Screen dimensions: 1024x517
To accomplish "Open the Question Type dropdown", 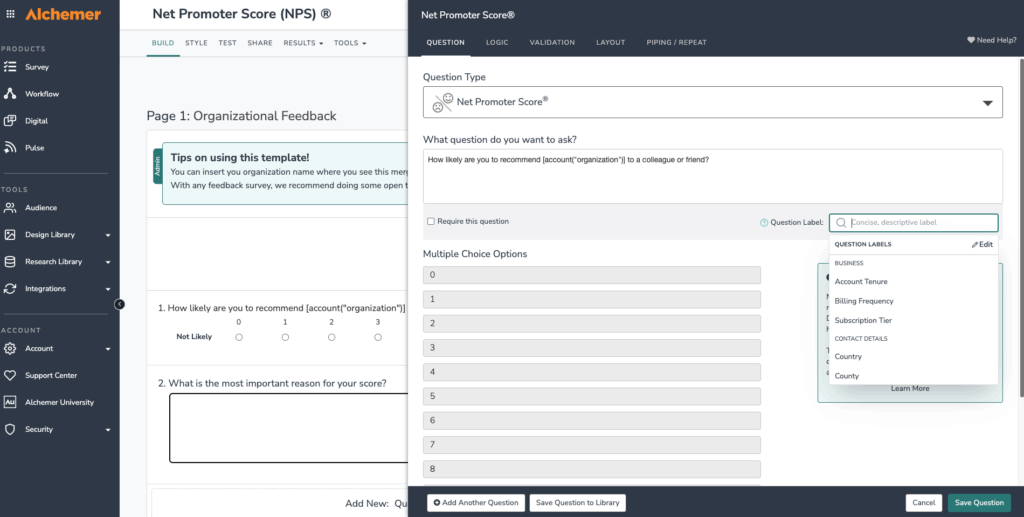I will pos(712,102).
